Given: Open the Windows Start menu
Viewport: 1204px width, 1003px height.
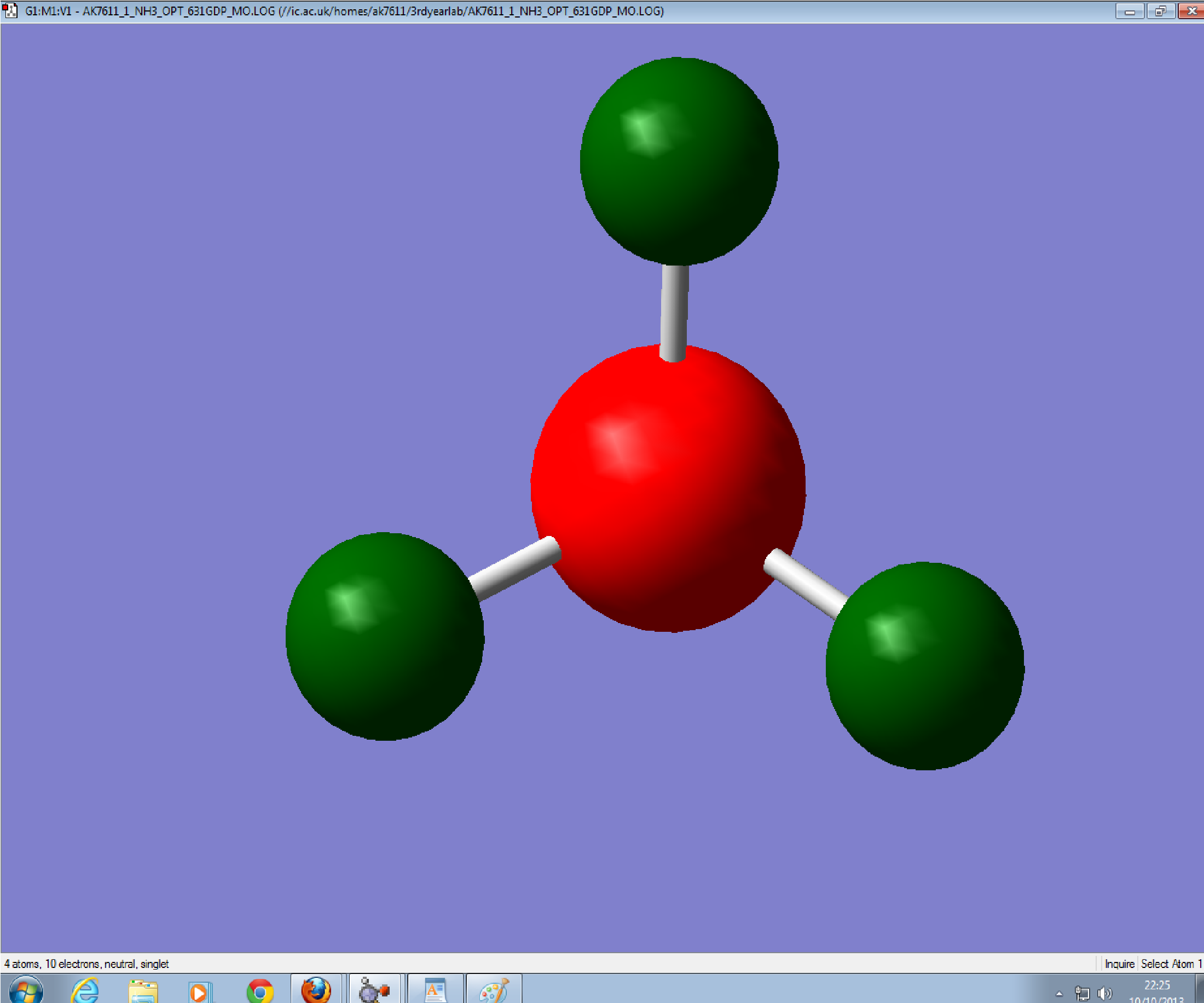Looking at the screenshot, I should (26, 990).
